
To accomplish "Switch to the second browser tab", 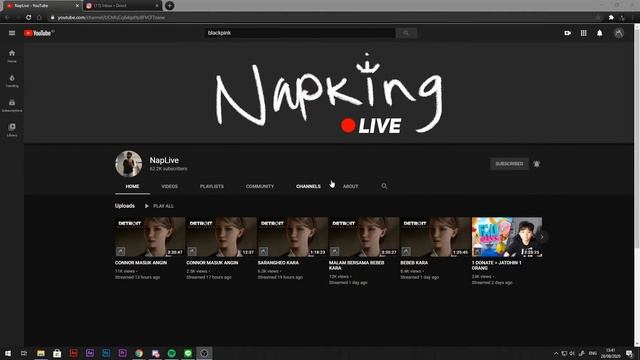I will [x=122, y=6].
